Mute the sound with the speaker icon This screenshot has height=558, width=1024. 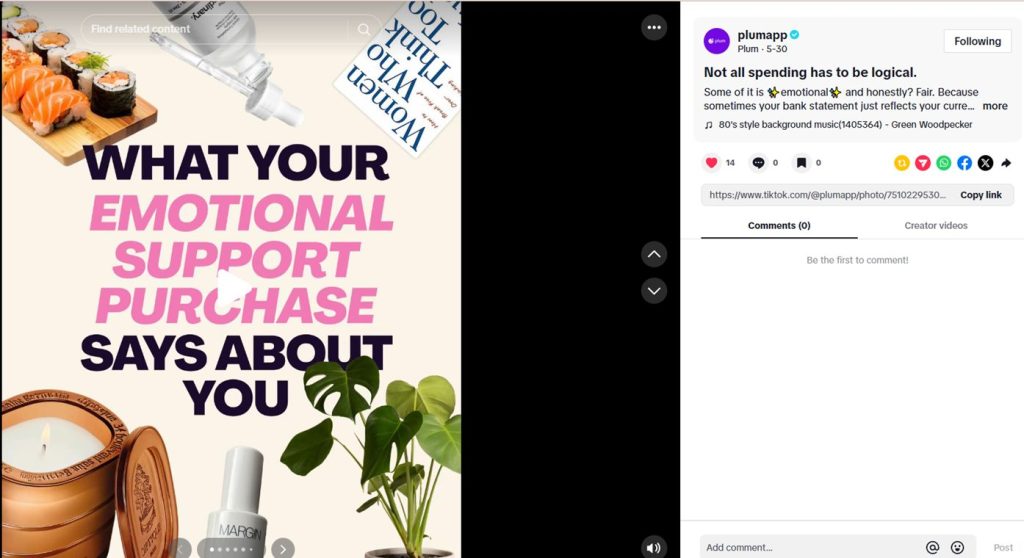click(654, 548)
